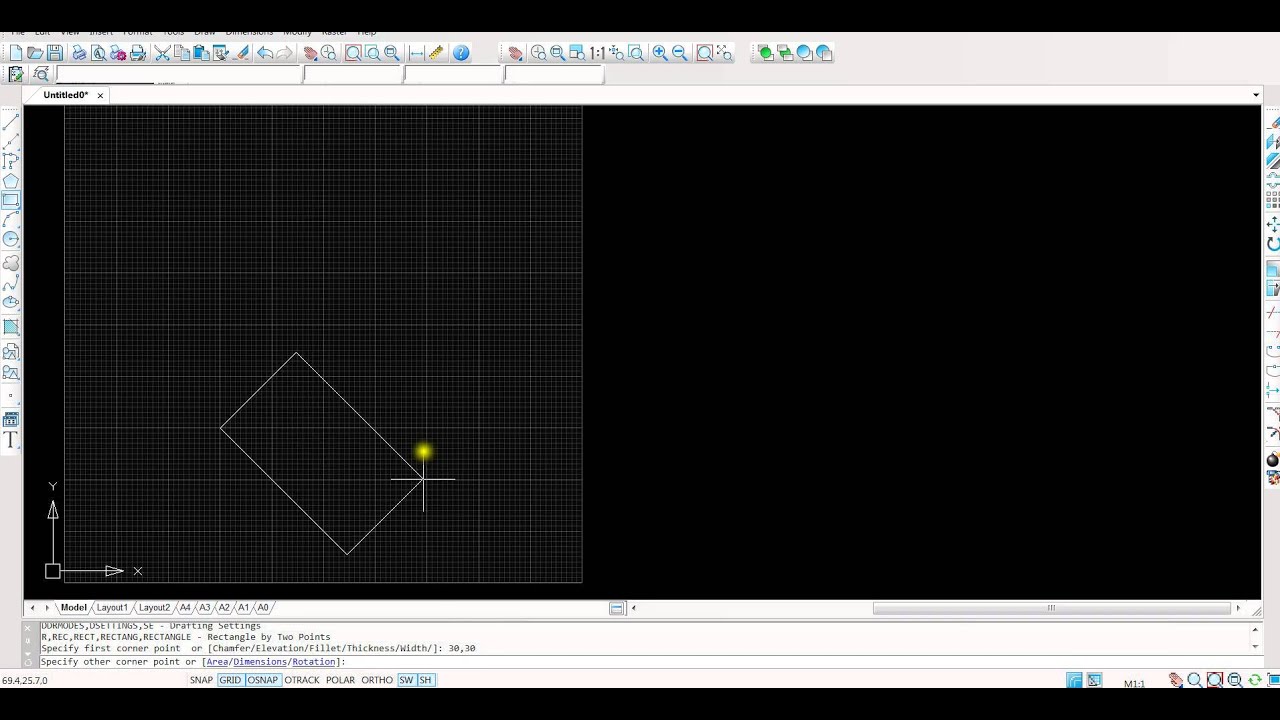The image size is (1280, 720).
Task: Click the M1:1 scale indicator
Action: click(1134, 684)
